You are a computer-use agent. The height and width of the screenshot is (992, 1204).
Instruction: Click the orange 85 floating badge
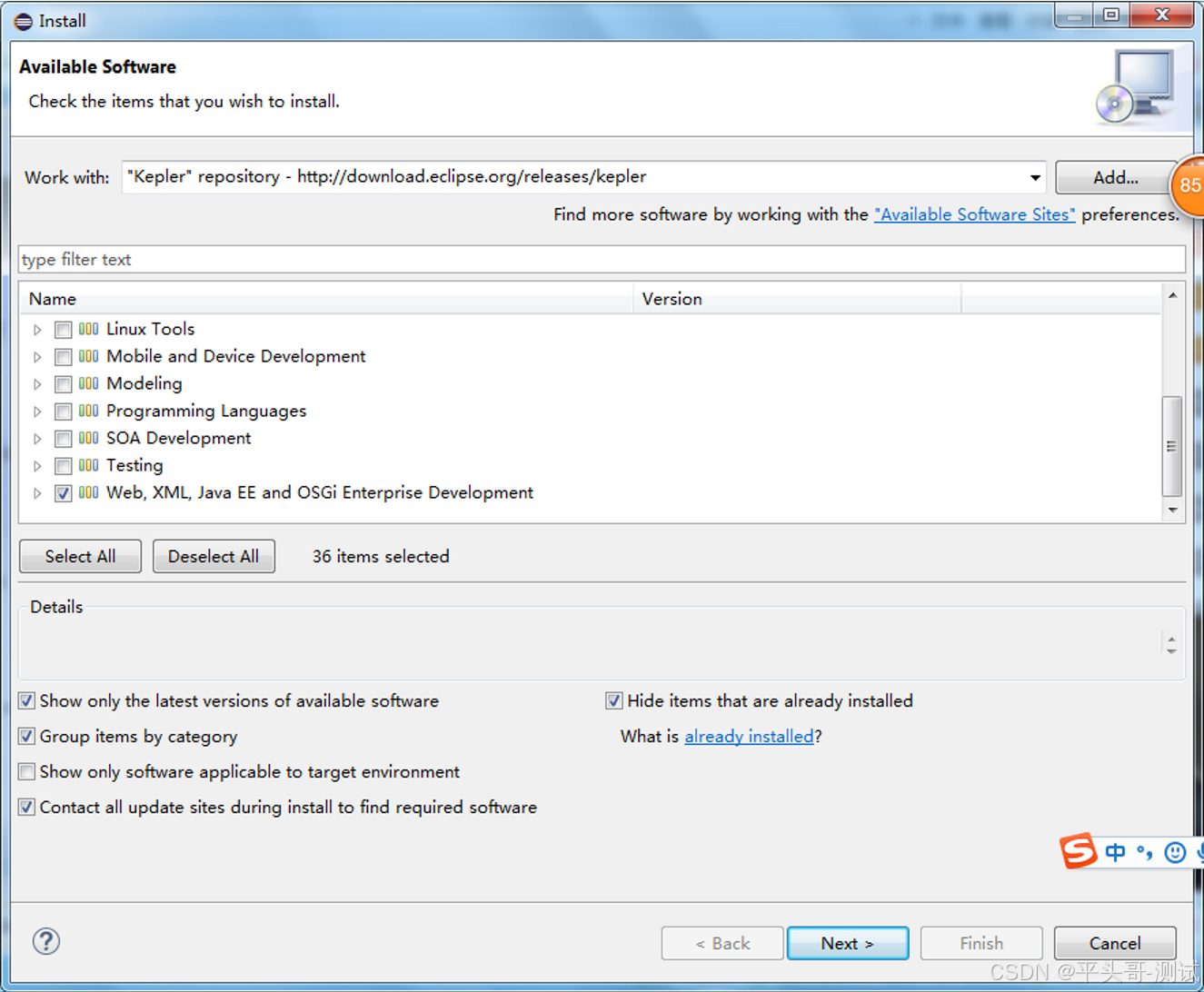(x=1188, y=185)
